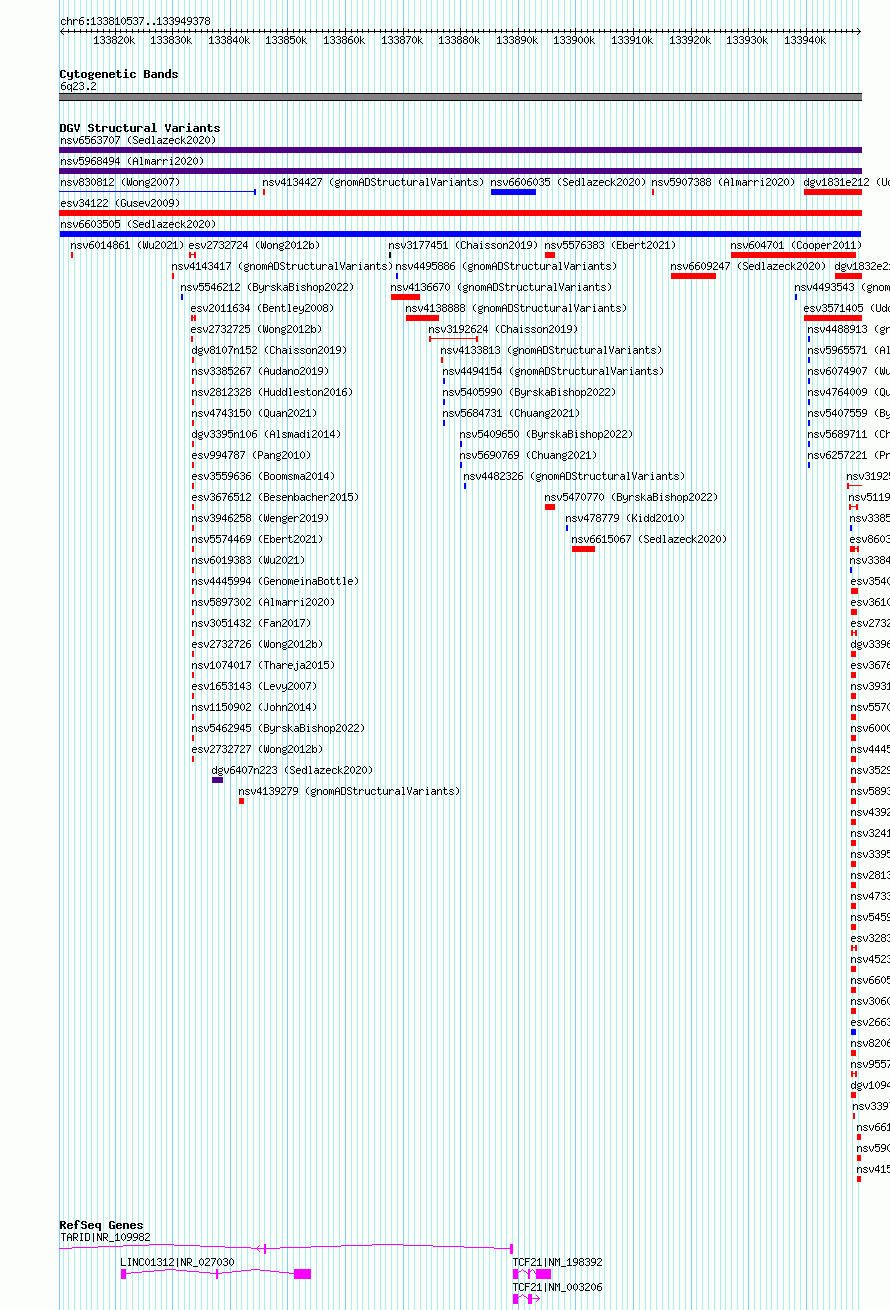Open variant nsv4495886 gnomAD label

(506, 266)
